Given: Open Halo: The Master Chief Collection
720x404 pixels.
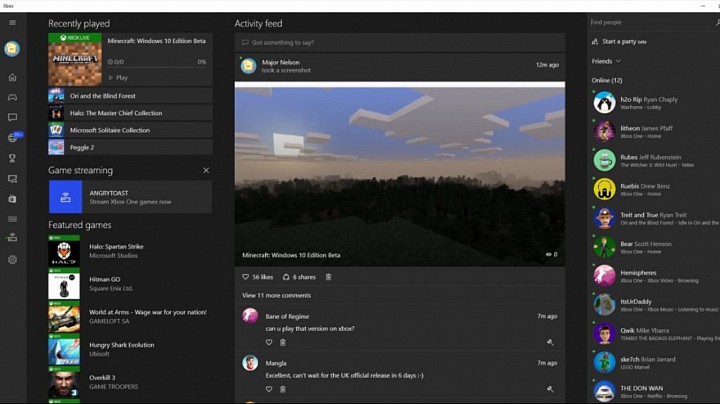Looking at the screenshot, I should (x=130, y=113).
